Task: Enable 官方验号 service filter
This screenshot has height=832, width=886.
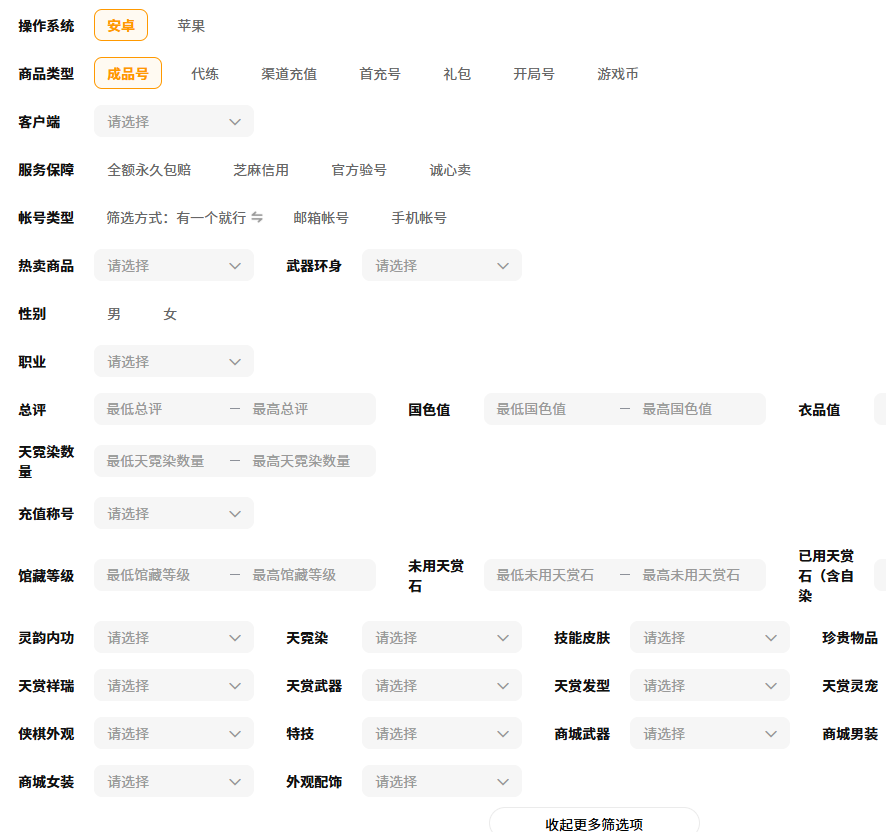Action: point(359,170)
